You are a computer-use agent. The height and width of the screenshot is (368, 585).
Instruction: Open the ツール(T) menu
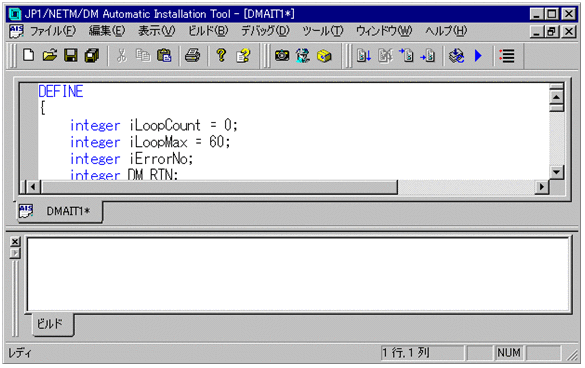click(x=323, y=31)
